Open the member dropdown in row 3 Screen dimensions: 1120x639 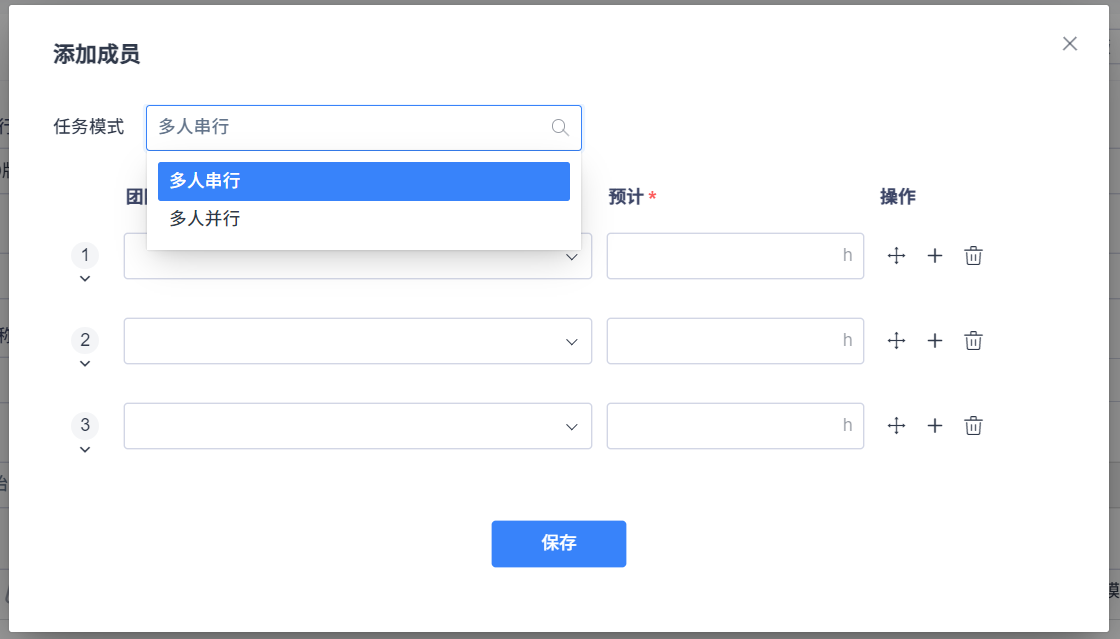(357, 426)
